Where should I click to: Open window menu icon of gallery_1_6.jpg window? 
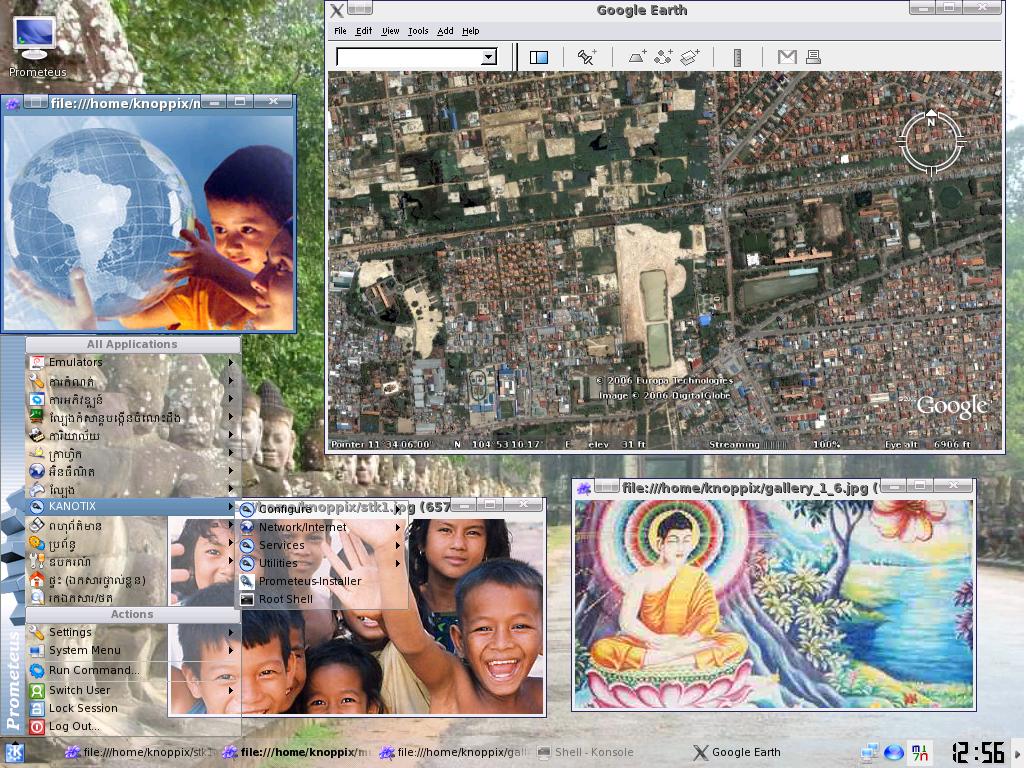click(x=584, y=488)
